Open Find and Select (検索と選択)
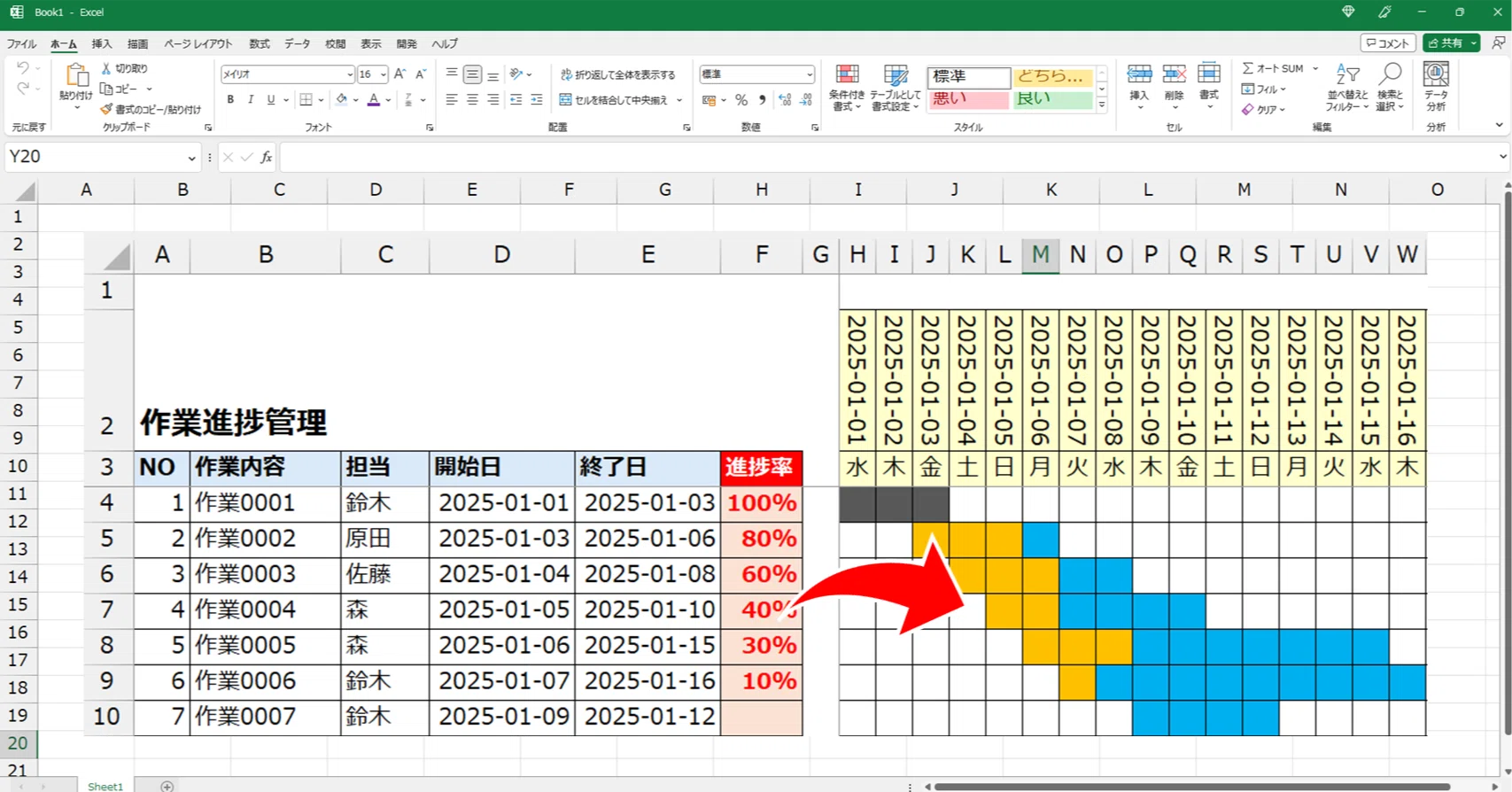Image resolution: width=1512 pixels, height=792 pixels. click(x=1390, y=87)
